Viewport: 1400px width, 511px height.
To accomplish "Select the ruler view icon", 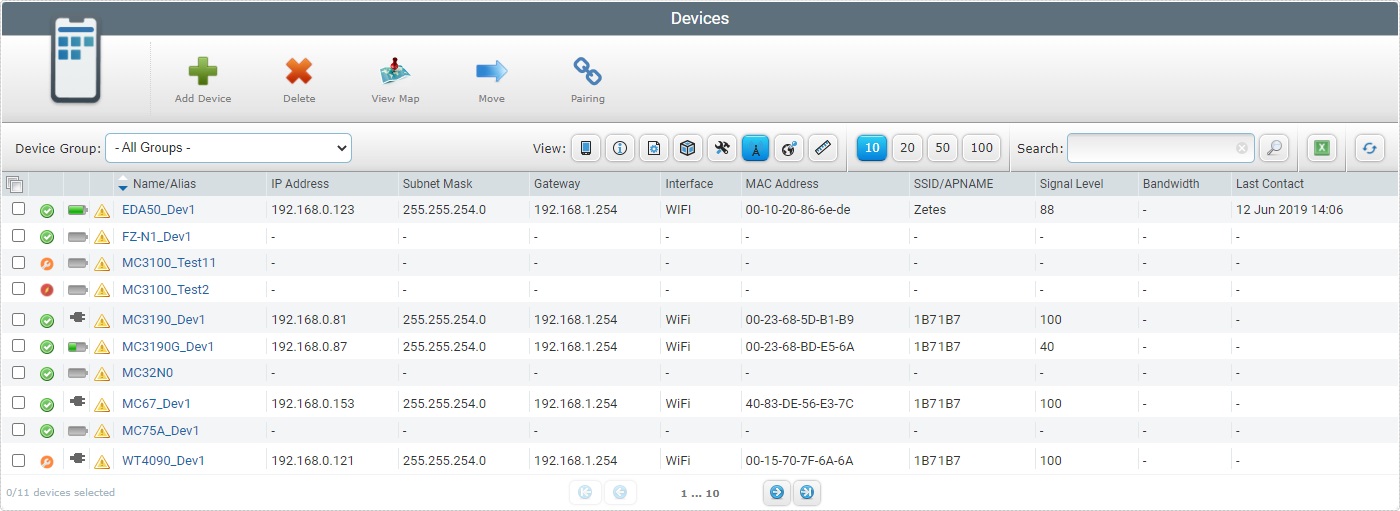I will pos(823,148).
